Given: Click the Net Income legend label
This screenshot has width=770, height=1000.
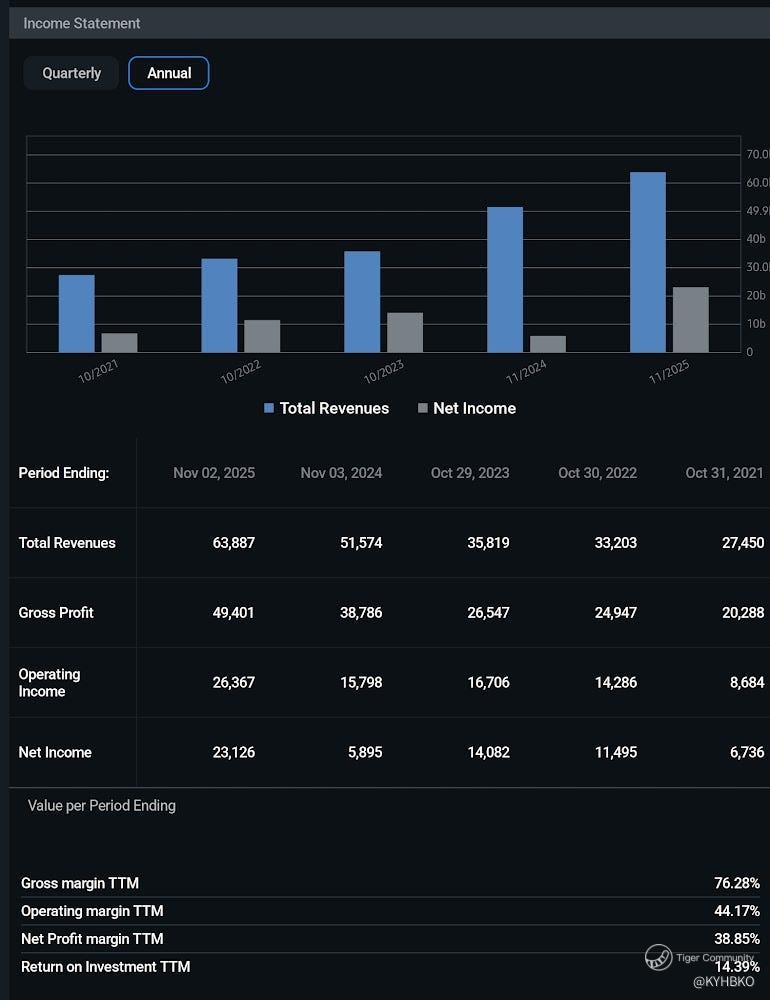Looking at the screenshot, I should click(x=475, y=408).
